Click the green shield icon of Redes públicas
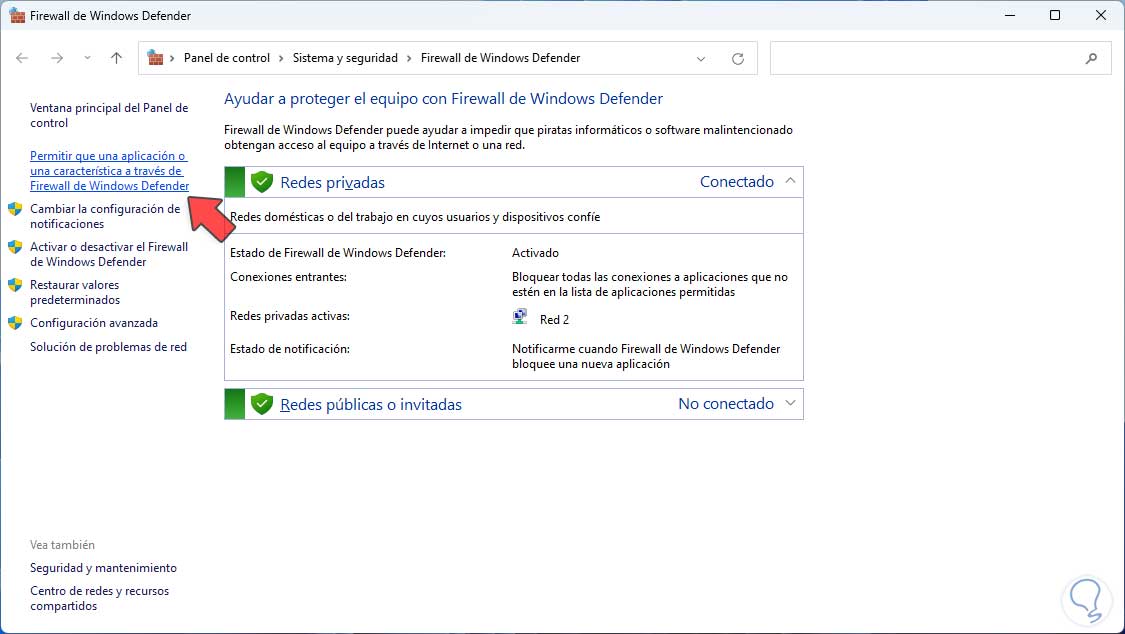Image resolution: width=1125 pixels, height=634 pixels. [262, 404]
